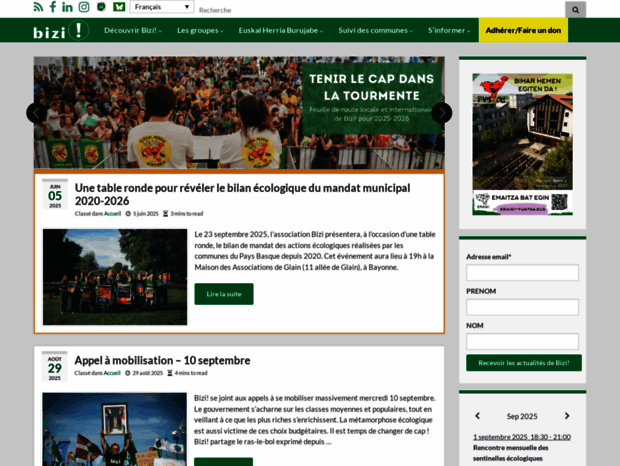This screenshot has width=620, height=466.
Task: Focus the NOM input field
Action: tap(522, 341)
